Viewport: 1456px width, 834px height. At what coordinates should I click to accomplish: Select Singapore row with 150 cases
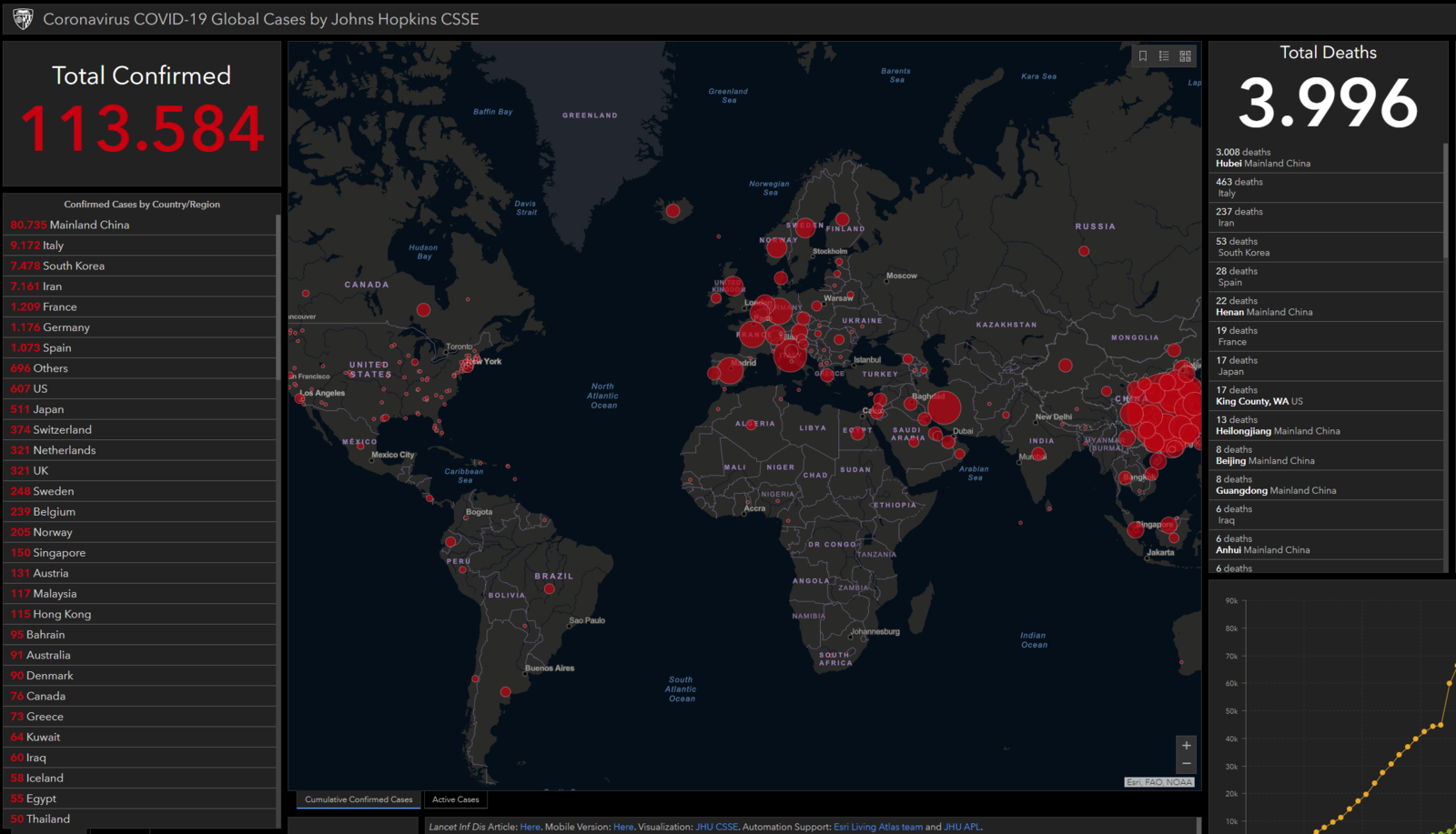139,553
